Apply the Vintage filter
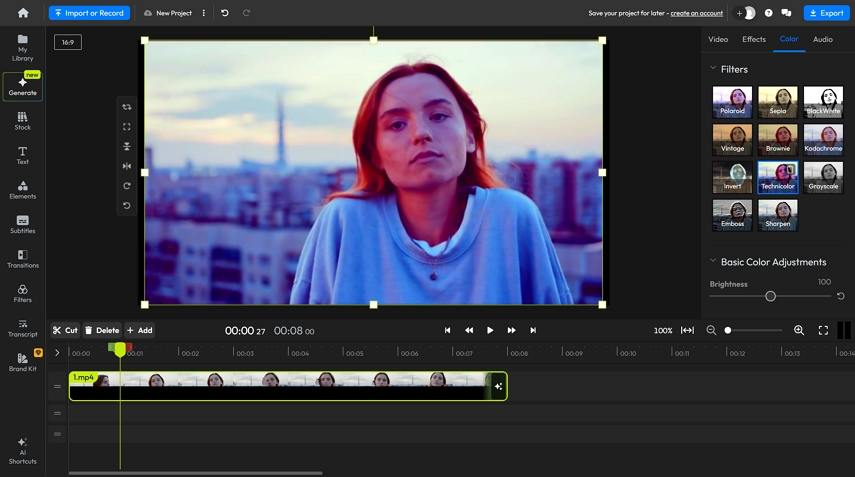The image size is (855, 477). pos(732,140)
